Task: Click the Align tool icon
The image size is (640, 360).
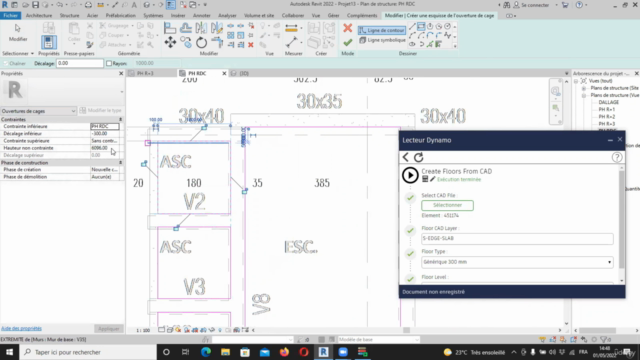Action: [x=170, y=28]
